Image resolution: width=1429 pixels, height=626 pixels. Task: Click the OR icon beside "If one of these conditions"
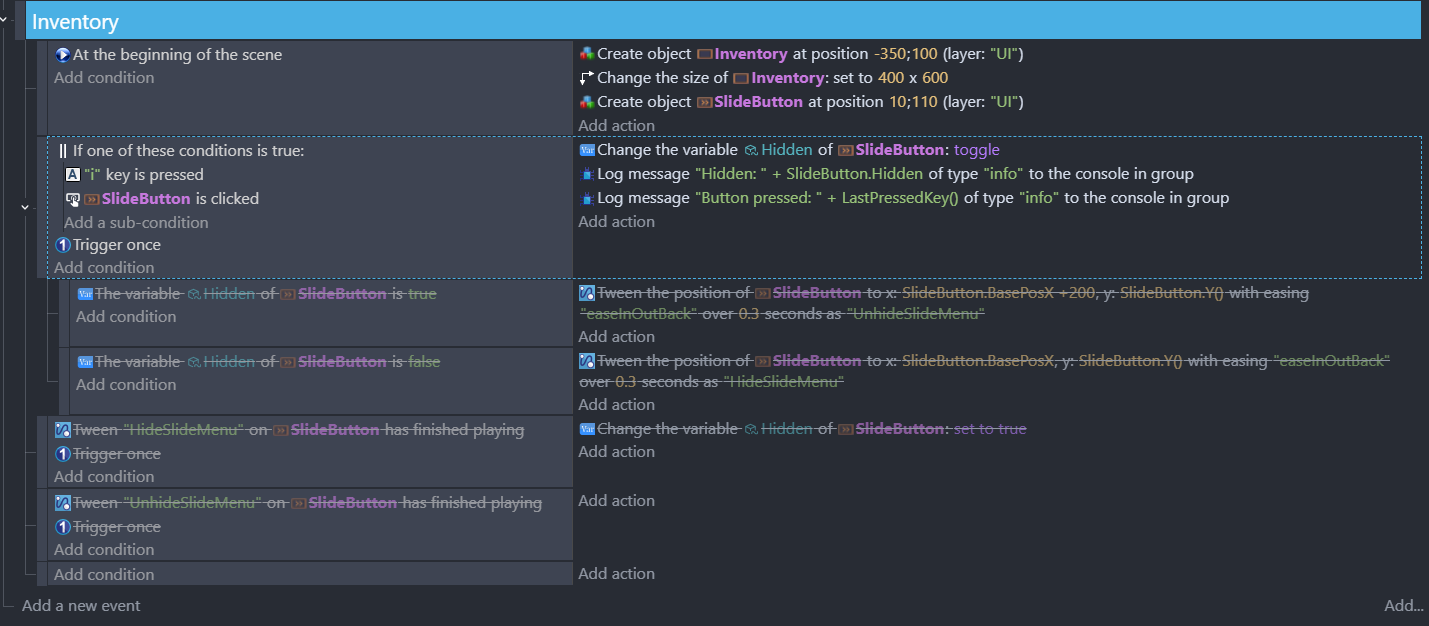[x=63, y=151]
